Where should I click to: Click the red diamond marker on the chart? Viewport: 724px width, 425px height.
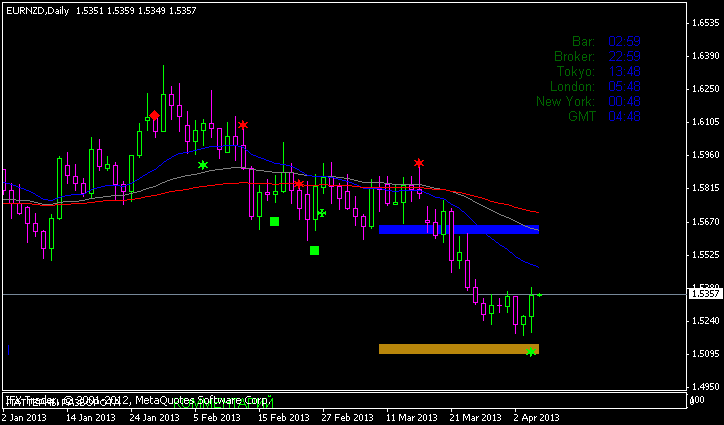coord(154,116)
